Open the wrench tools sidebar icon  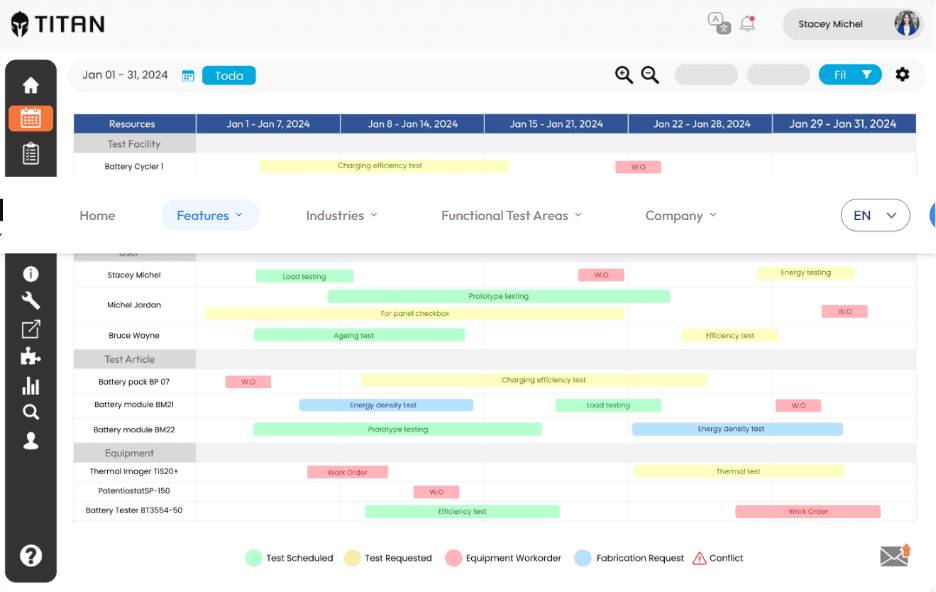tap(30, 300)
